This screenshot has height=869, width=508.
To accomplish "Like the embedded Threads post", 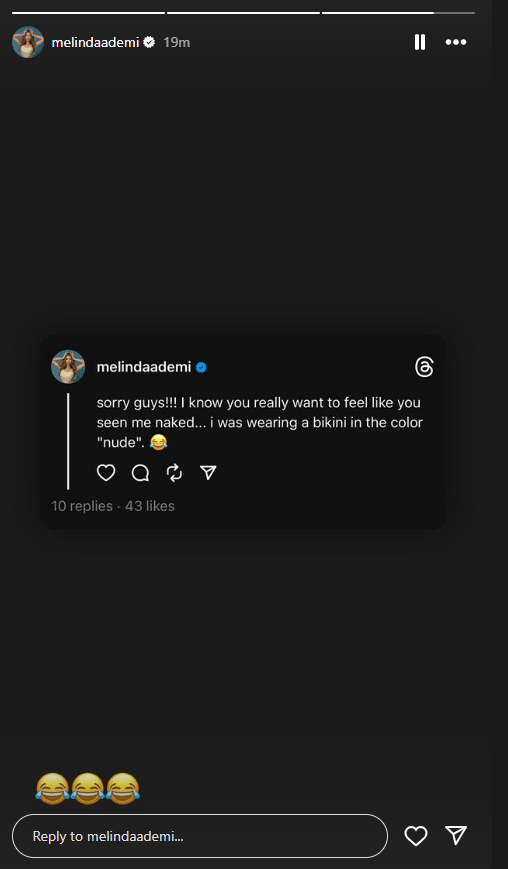I will click(x=106, y=472).
